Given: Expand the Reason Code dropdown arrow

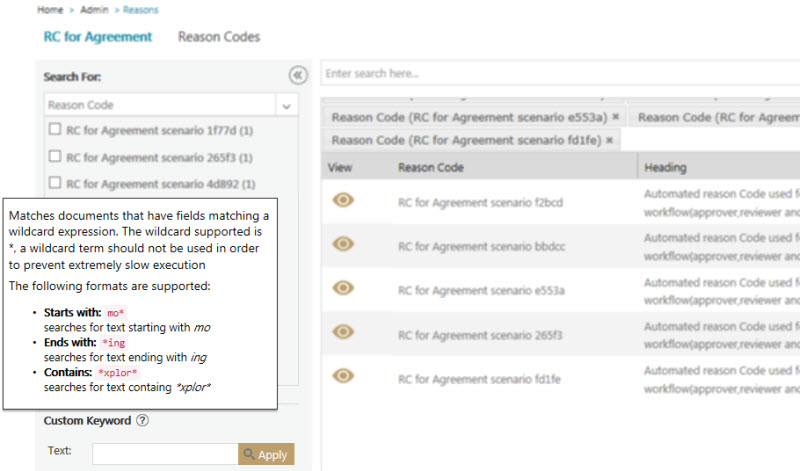Looking at the screenshot, I should pos(285,105).
